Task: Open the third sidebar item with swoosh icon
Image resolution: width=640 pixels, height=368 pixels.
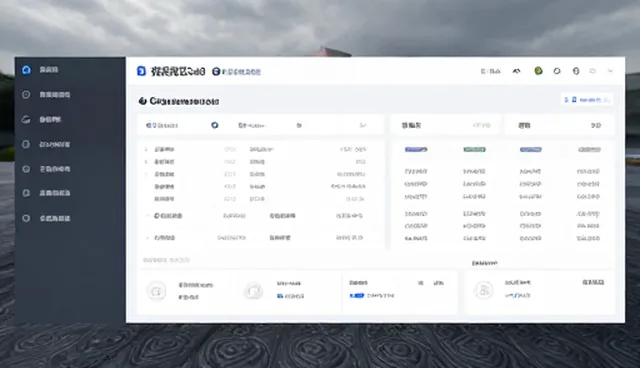Action: 26,120
